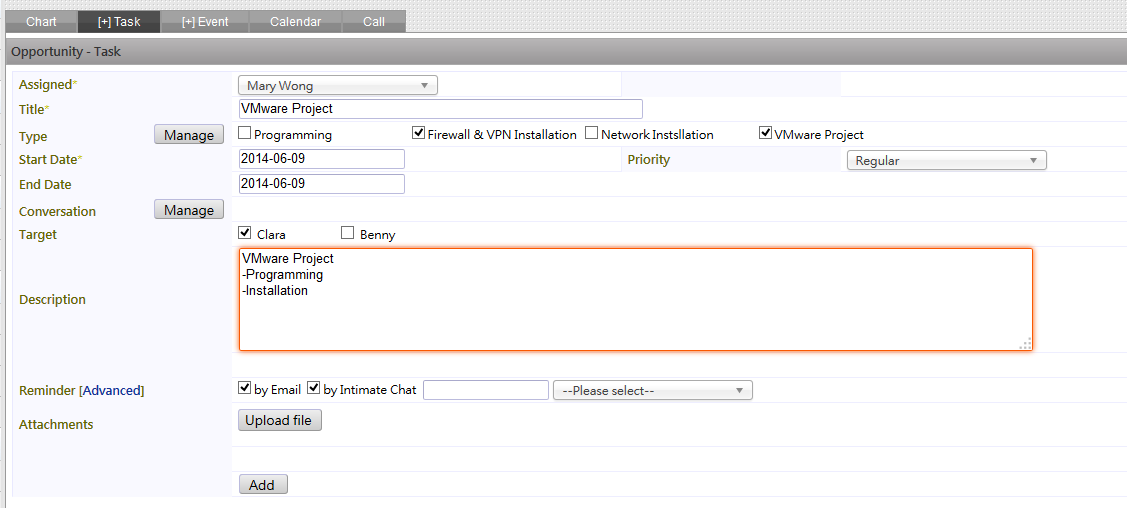This screenshot has height=508, width=1127.
Task: Go to the Calendar tab
Action: pos(295,22)
